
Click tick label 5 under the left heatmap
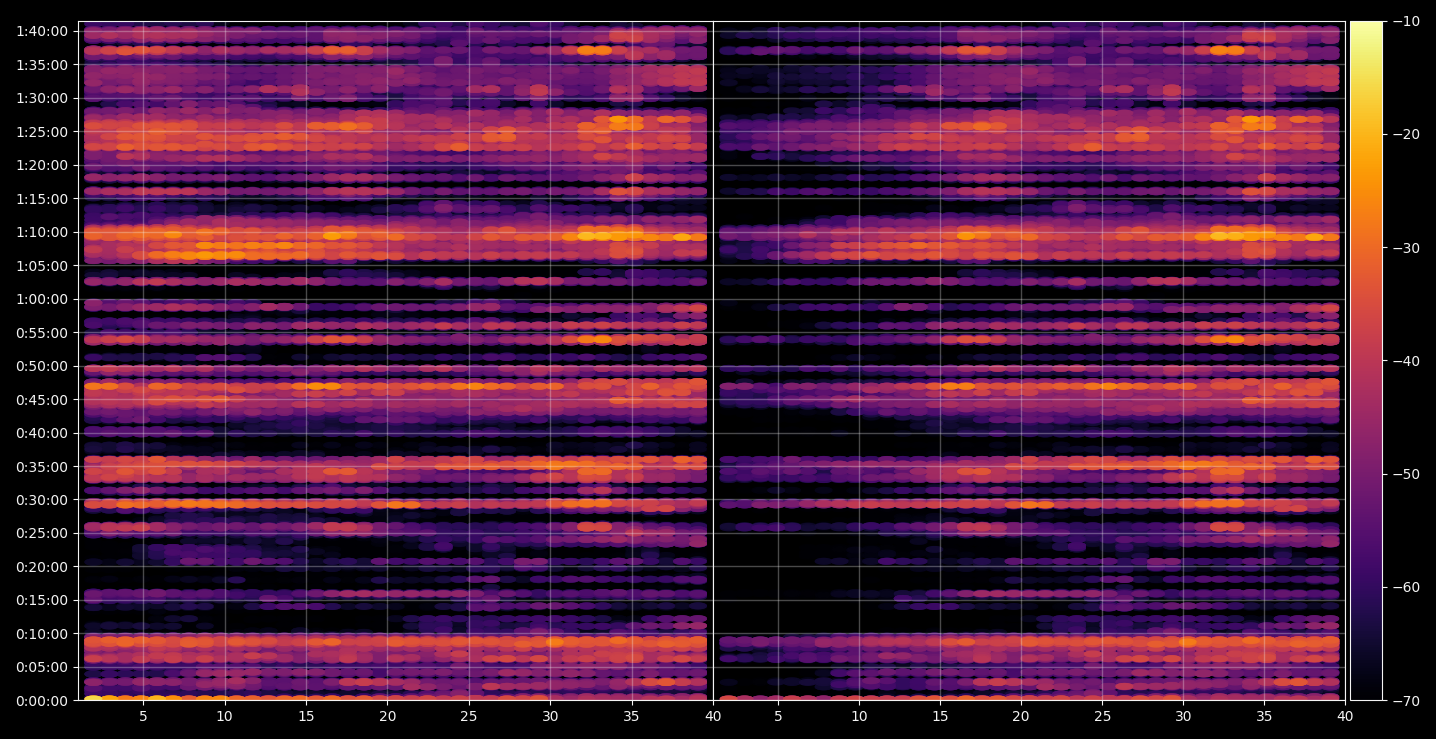point(143,716)
